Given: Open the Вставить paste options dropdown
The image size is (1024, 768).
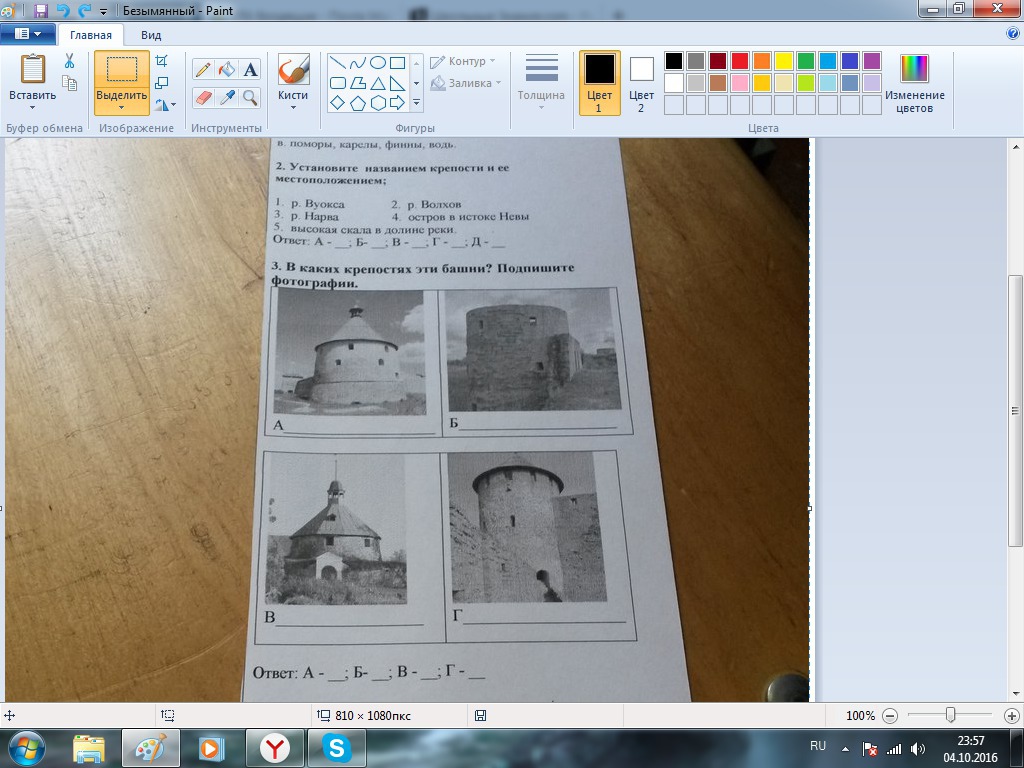Looking at the screenshot, I should tap(33, 107).
